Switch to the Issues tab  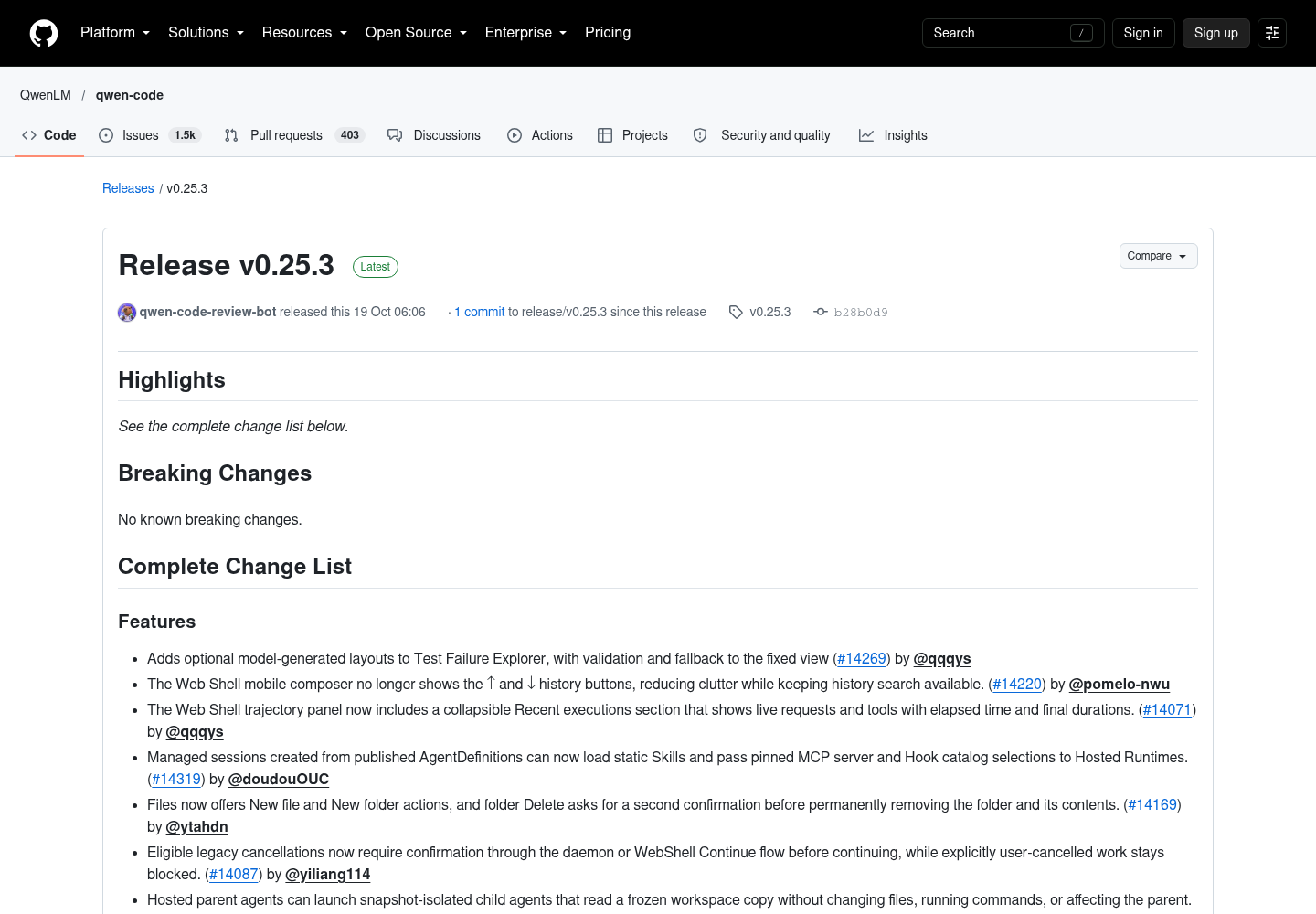[x=149, y=135]
